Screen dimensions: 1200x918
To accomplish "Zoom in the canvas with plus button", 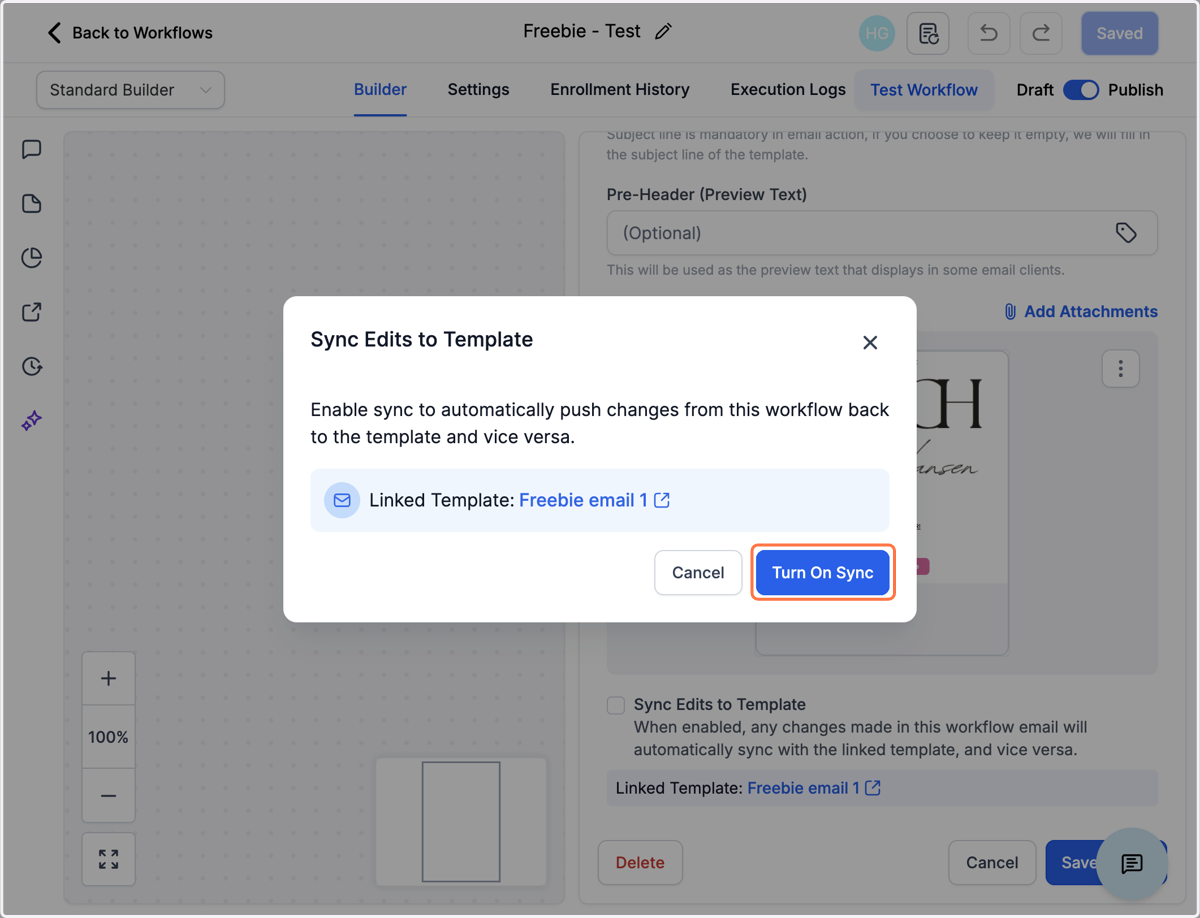I will (109, 679).
